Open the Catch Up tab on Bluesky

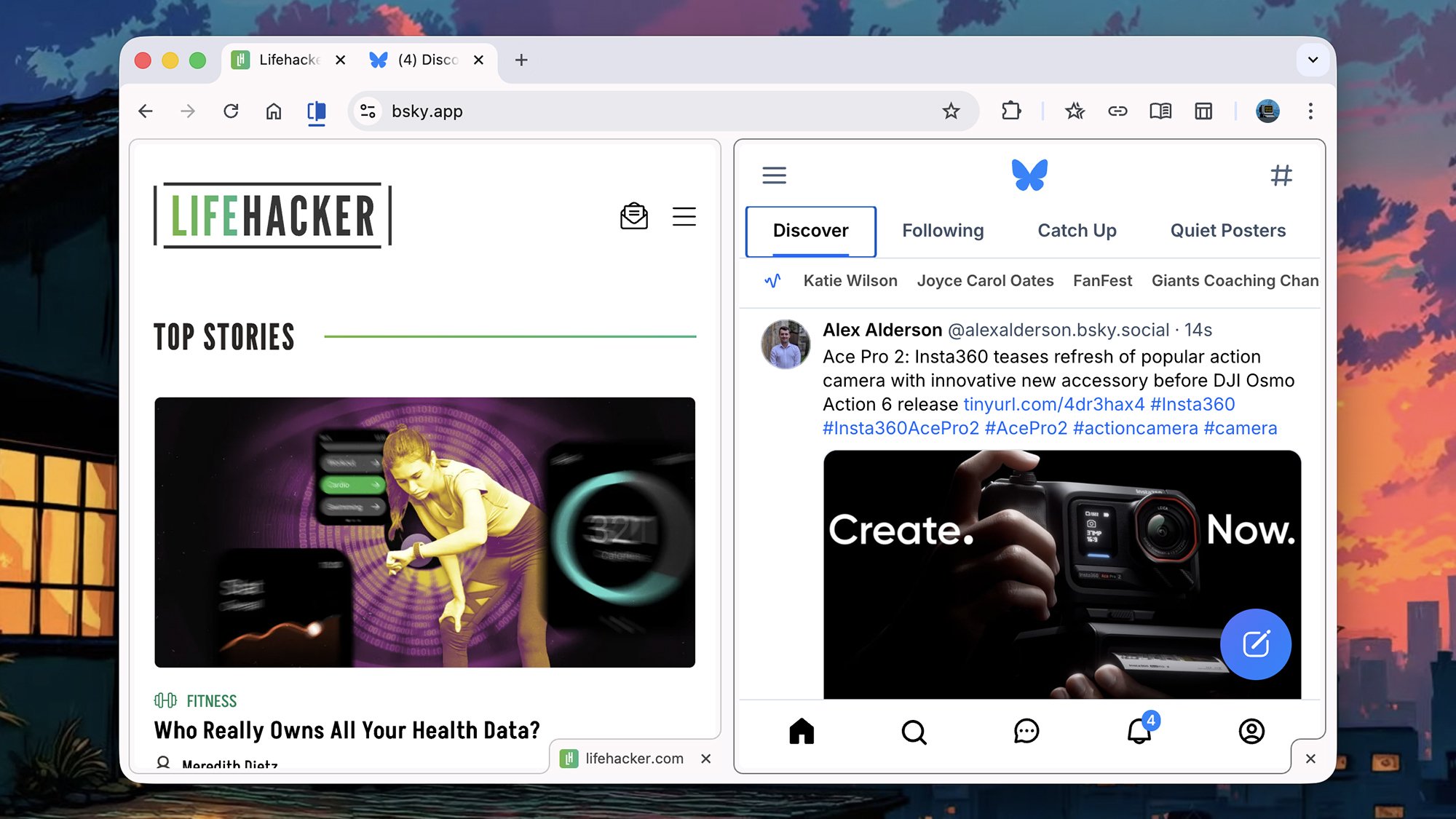1075,231
